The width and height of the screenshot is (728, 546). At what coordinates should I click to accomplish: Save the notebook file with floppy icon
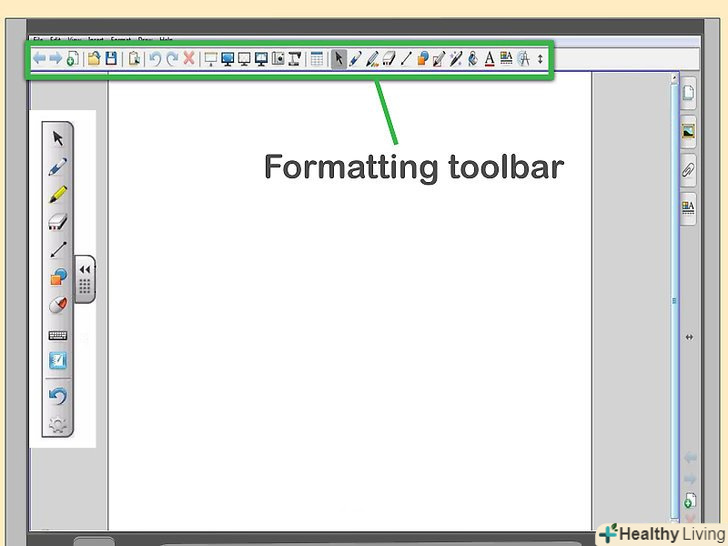pyautogui.click(x=111, y=58)
